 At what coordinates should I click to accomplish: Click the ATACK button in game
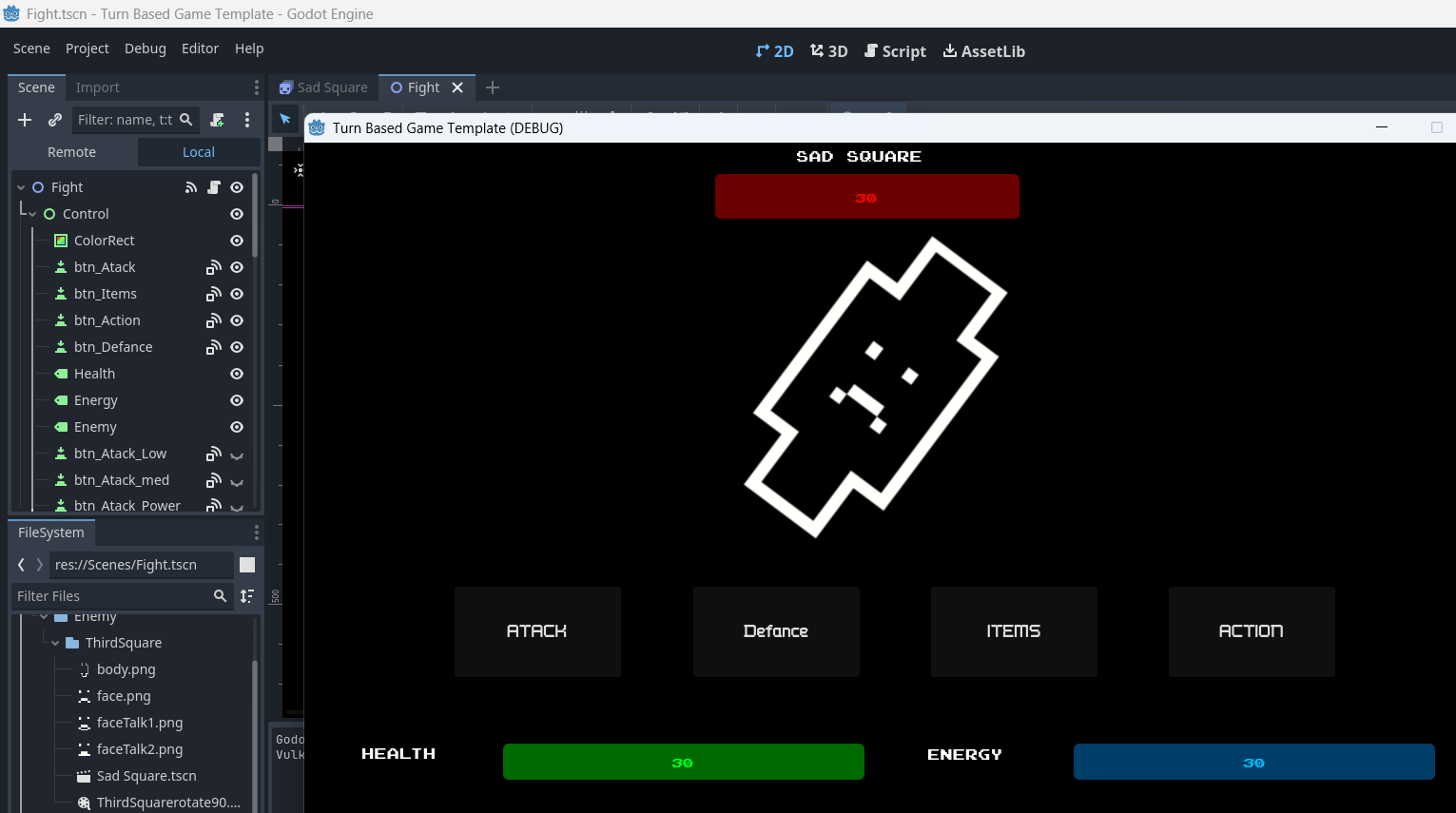click(537, 631)
